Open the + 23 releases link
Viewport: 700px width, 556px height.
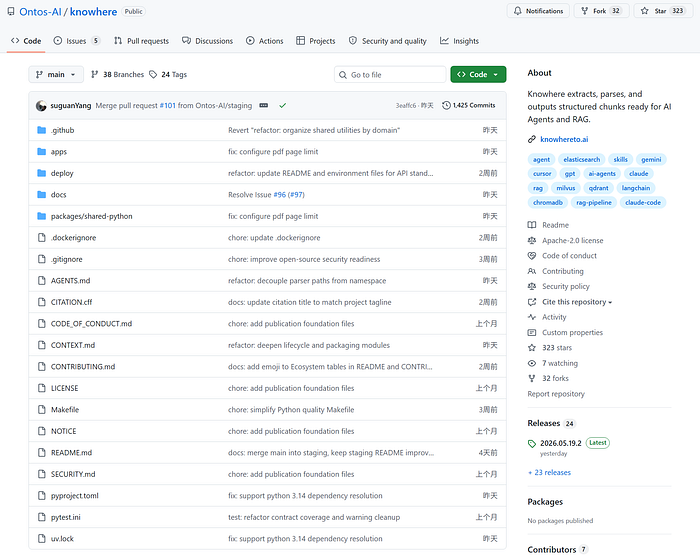550,472
